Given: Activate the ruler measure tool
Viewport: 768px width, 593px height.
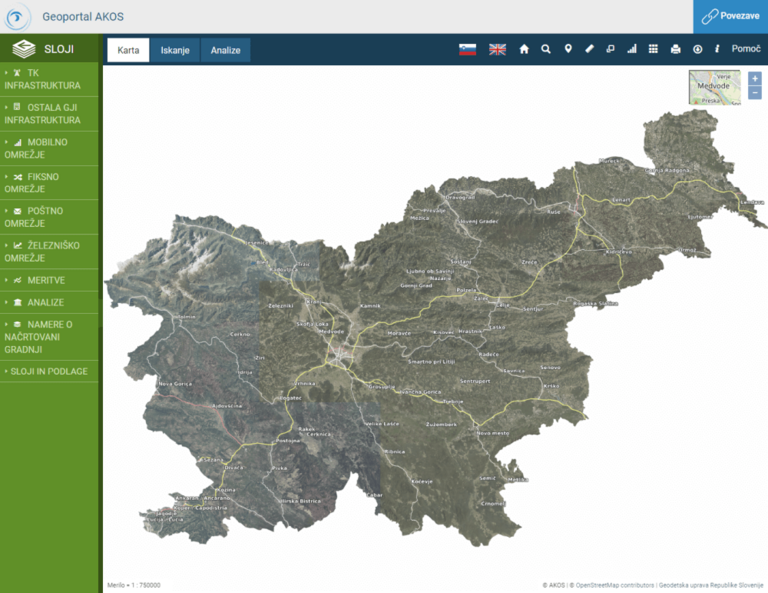Looking at the screenshot, I should pos(589,49).
